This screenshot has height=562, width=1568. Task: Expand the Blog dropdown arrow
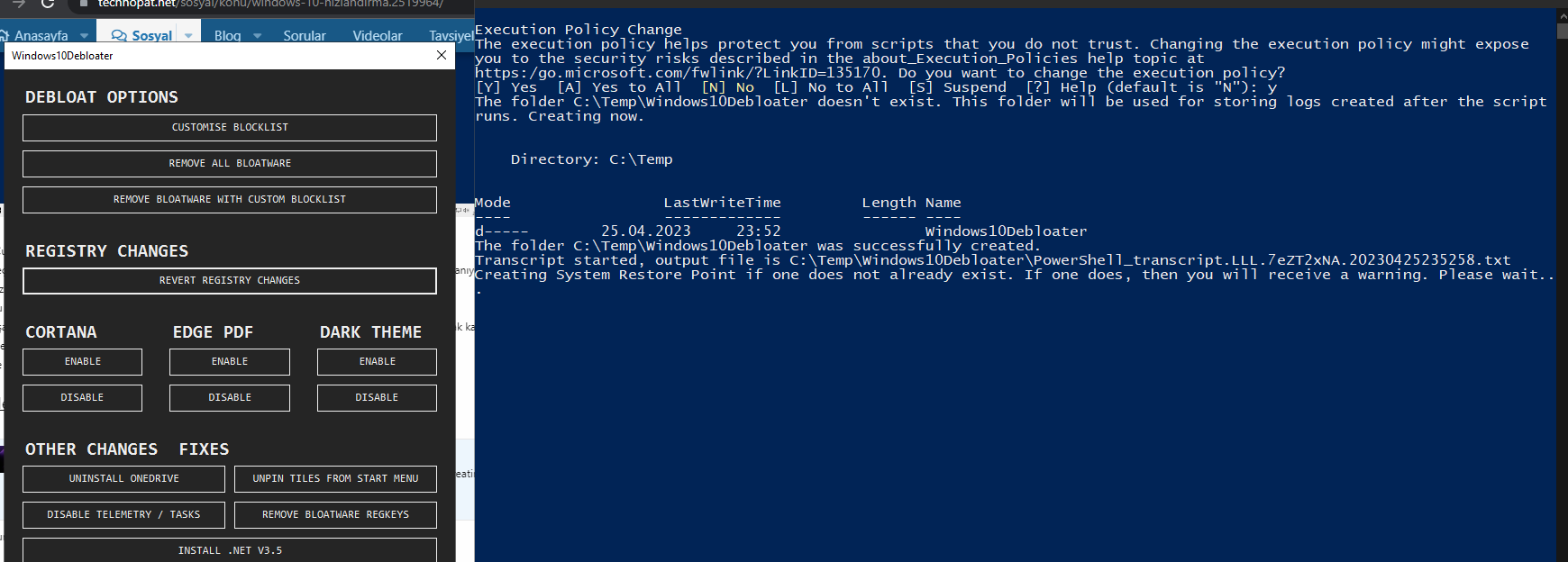coord(258,36)
